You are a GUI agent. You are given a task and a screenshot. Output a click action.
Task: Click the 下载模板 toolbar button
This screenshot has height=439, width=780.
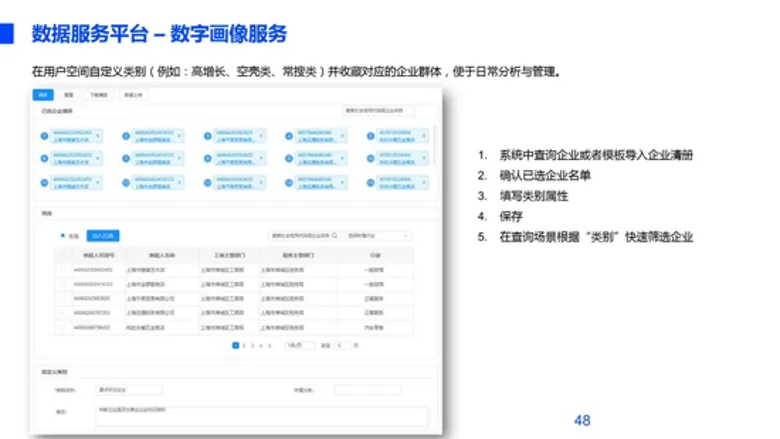coord(98,95)
